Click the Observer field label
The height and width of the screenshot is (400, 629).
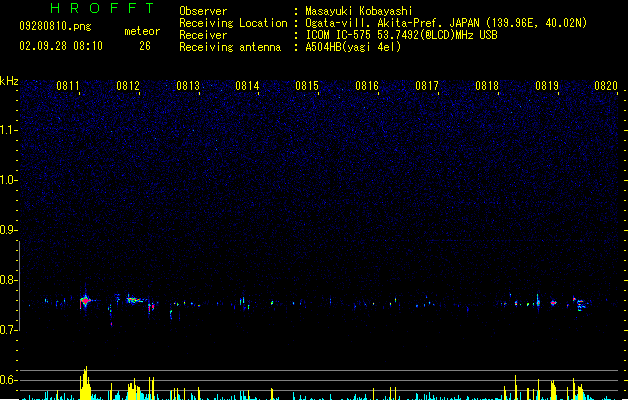coord(203,11)
